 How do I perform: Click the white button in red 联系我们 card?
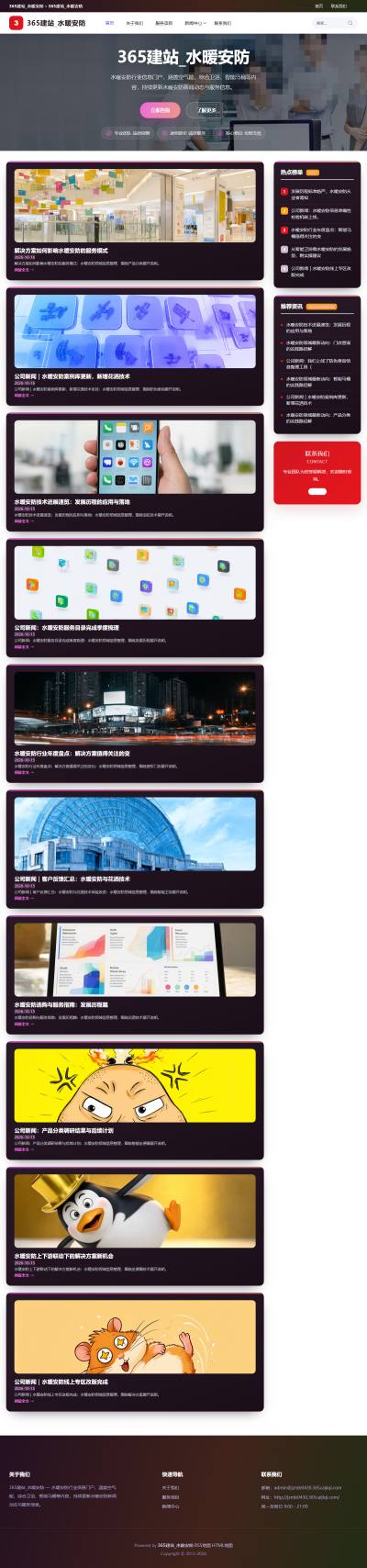[317, 492]
